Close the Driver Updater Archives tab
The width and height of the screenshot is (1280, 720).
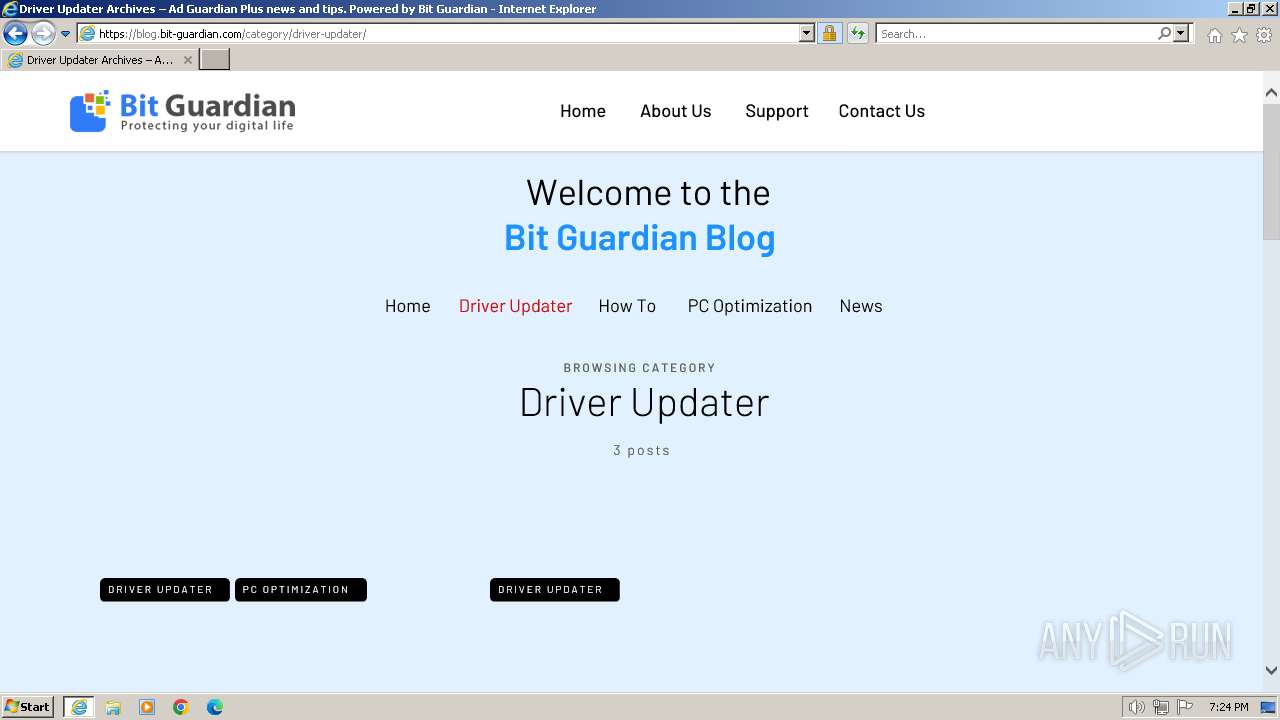tap(187, 60)
